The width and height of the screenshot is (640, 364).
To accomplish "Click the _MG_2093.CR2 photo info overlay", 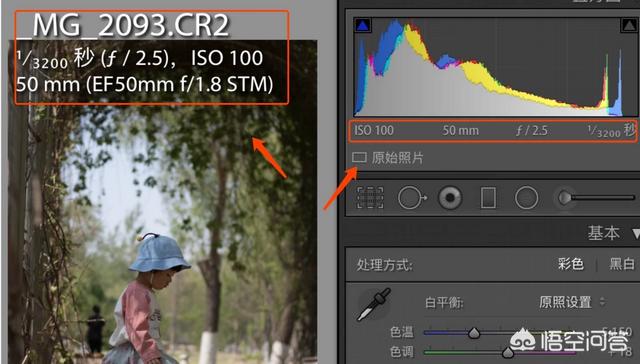I will coord(151,58).
